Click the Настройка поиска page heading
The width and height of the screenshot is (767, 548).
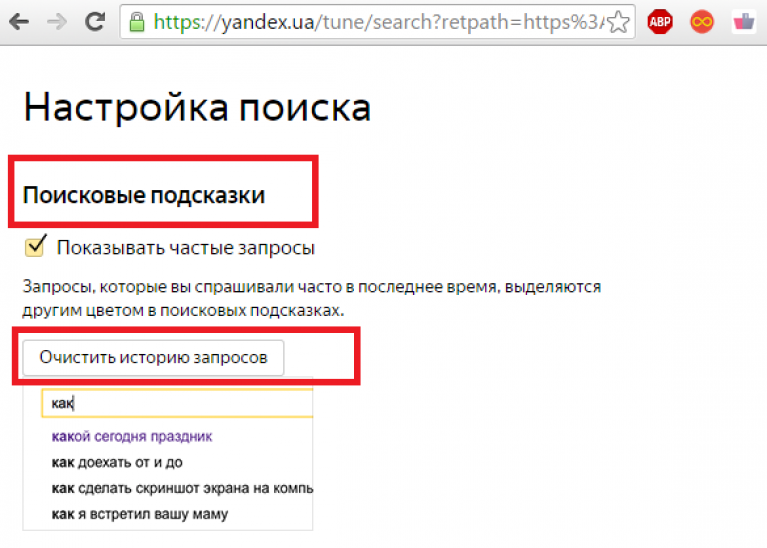tap(197, 107)
